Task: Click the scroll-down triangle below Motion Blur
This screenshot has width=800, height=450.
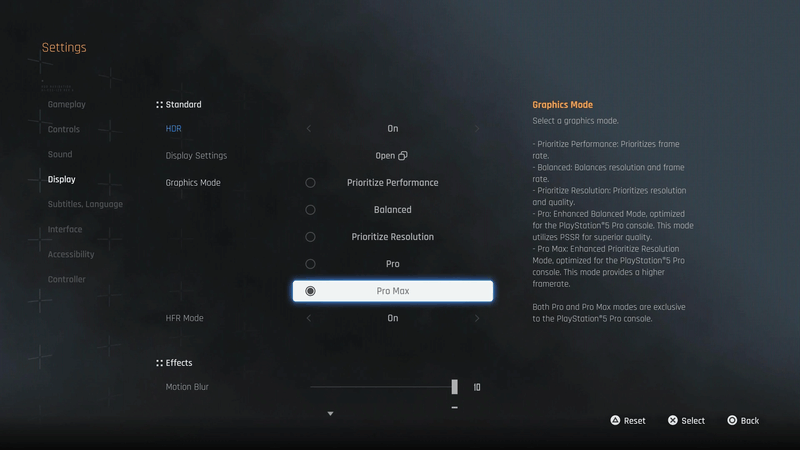Action: pyautogui.click(x=330, y=413)
